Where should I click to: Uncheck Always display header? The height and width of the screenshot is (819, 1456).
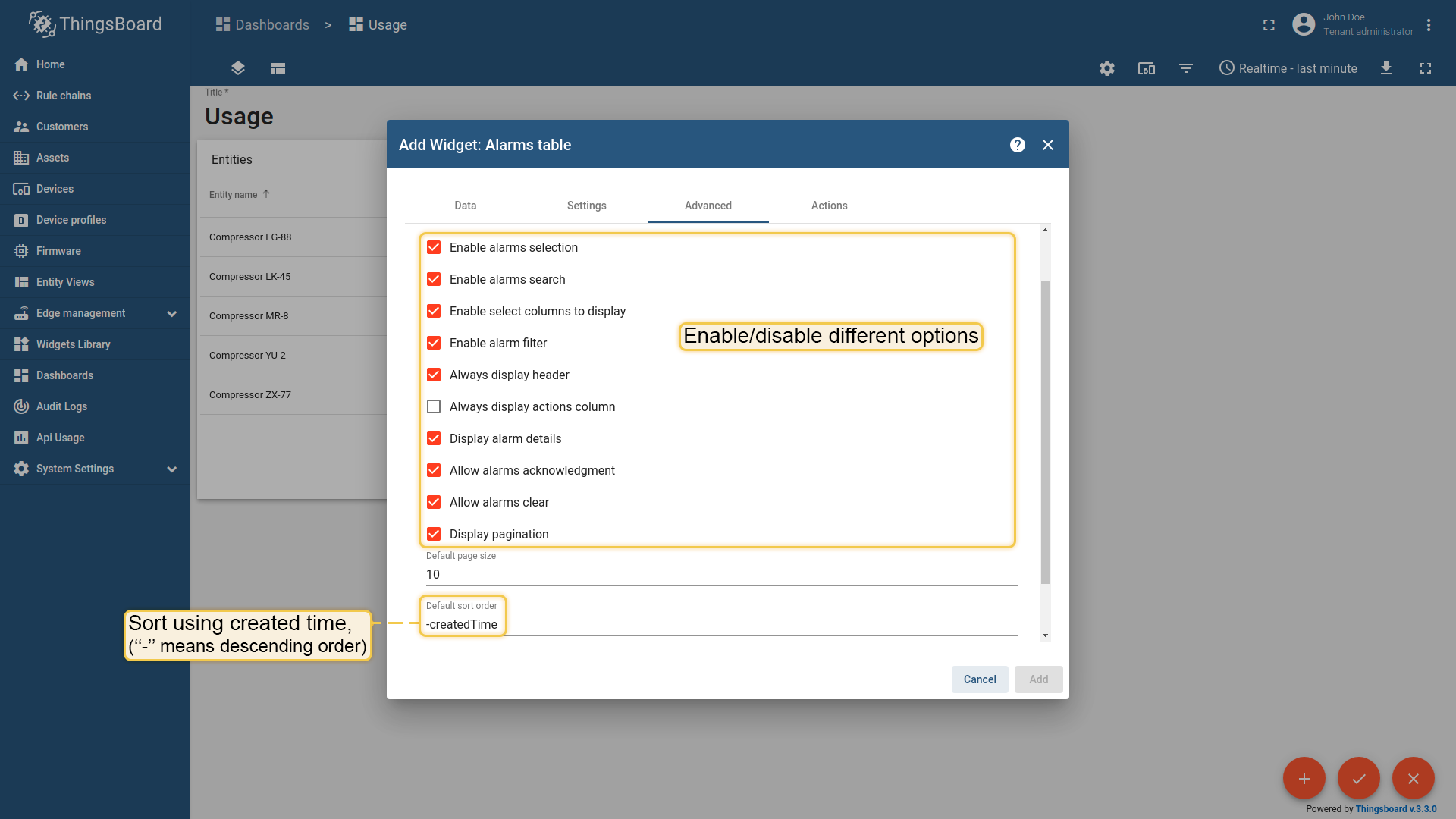pyautogui.click(x=434, y=375)
